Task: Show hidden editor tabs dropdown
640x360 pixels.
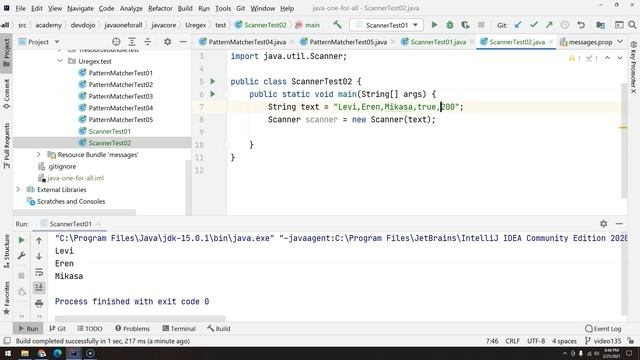Action: tap(620, 42)
